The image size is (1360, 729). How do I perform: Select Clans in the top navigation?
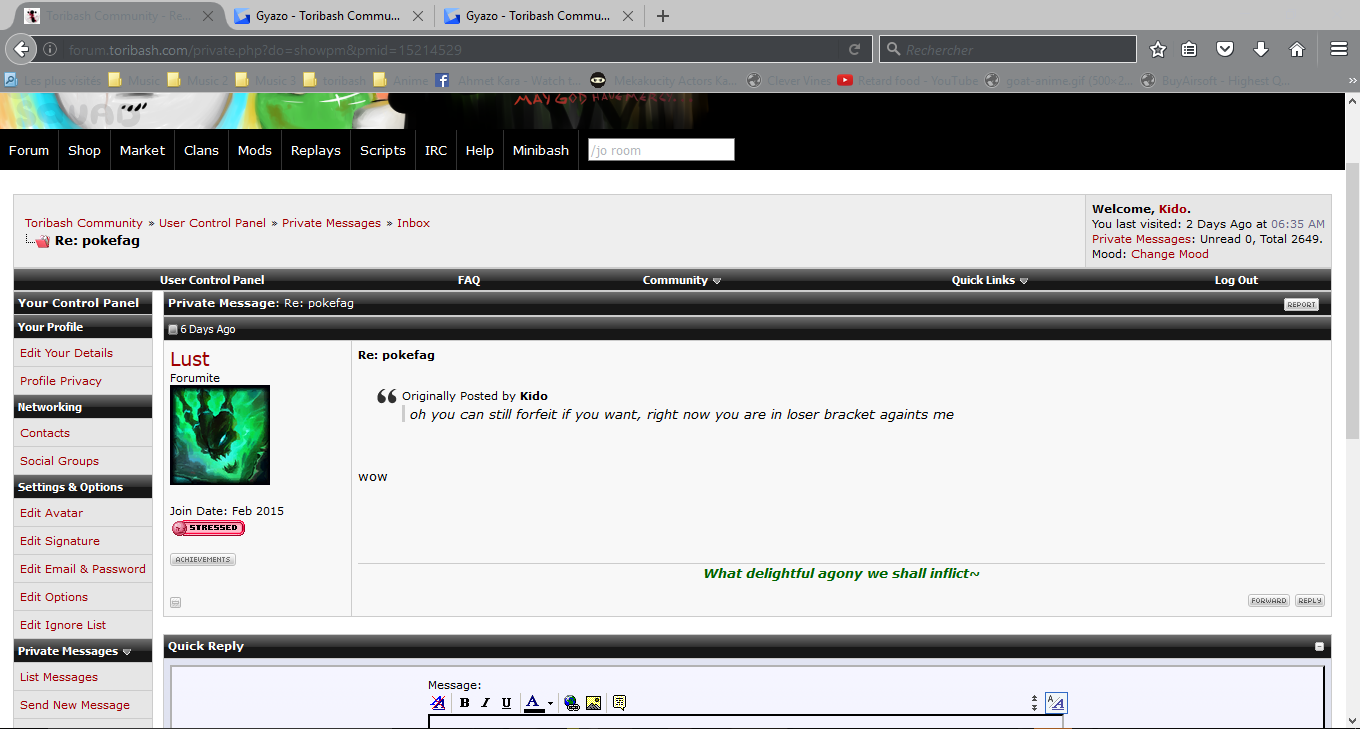201,150
